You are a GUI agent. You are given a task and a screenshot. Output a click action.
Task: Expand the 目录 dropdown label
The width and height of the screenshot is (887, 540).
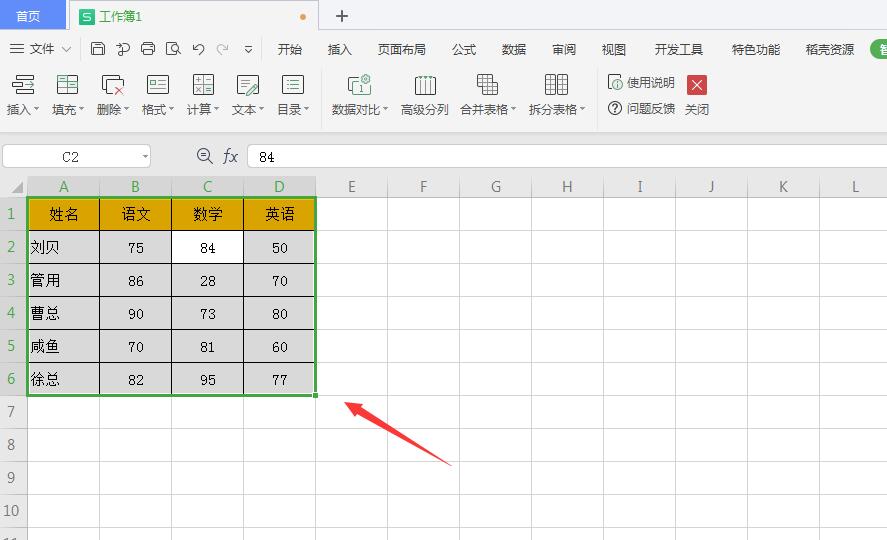[293, 109]
